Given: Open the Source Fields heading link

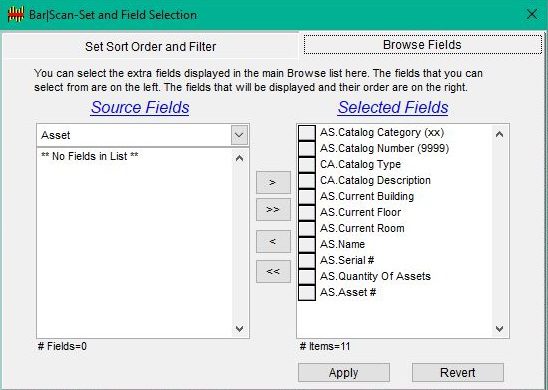Looking at the screenshot, I should coord(140,107).
